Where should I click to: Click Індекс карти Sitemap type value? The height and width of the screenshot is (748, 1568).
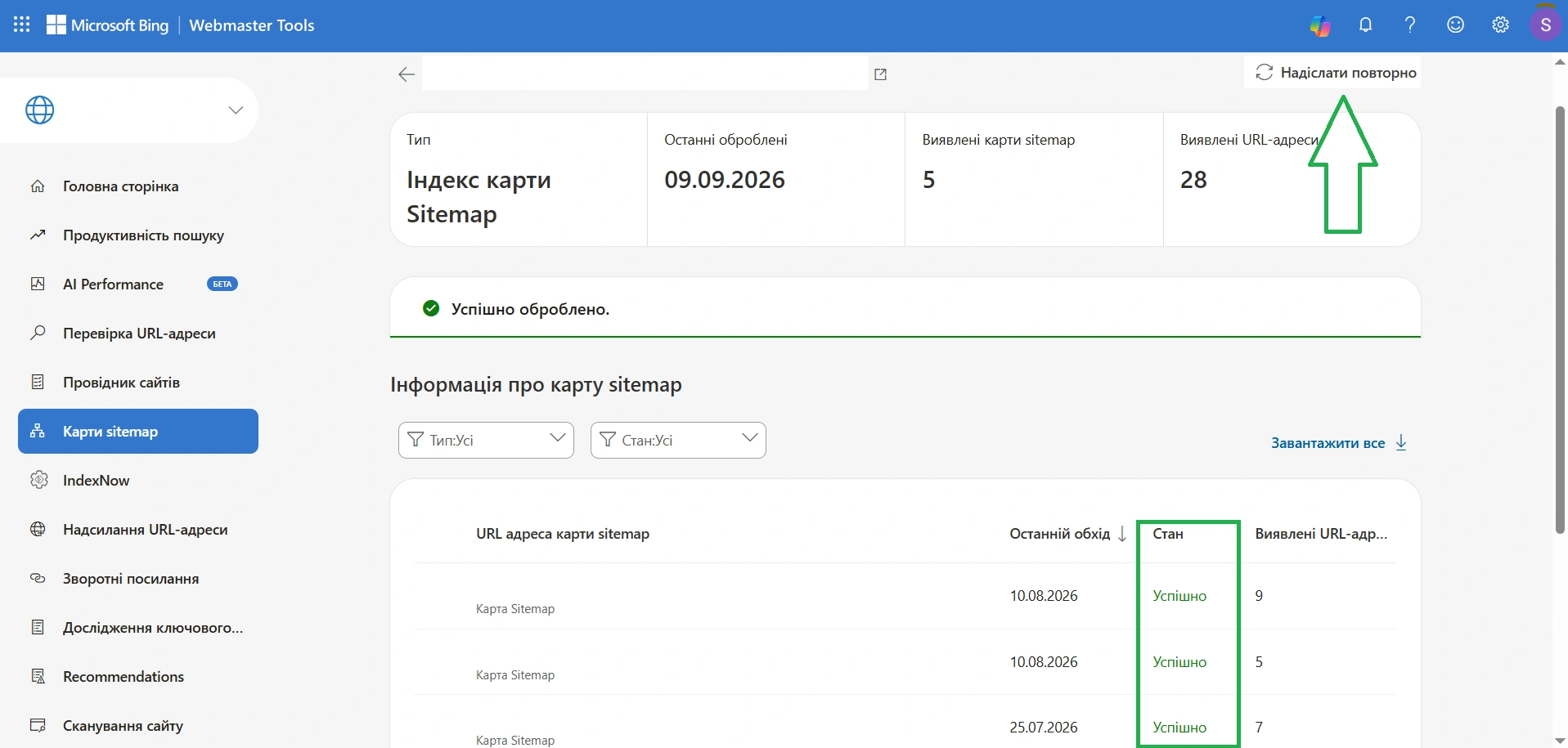tap(478, 197)
